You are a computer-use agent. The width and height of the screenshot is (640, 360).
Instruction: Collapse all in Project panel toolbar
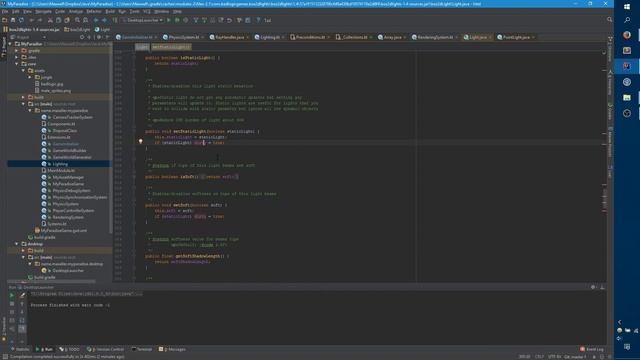tap(89, 37)
